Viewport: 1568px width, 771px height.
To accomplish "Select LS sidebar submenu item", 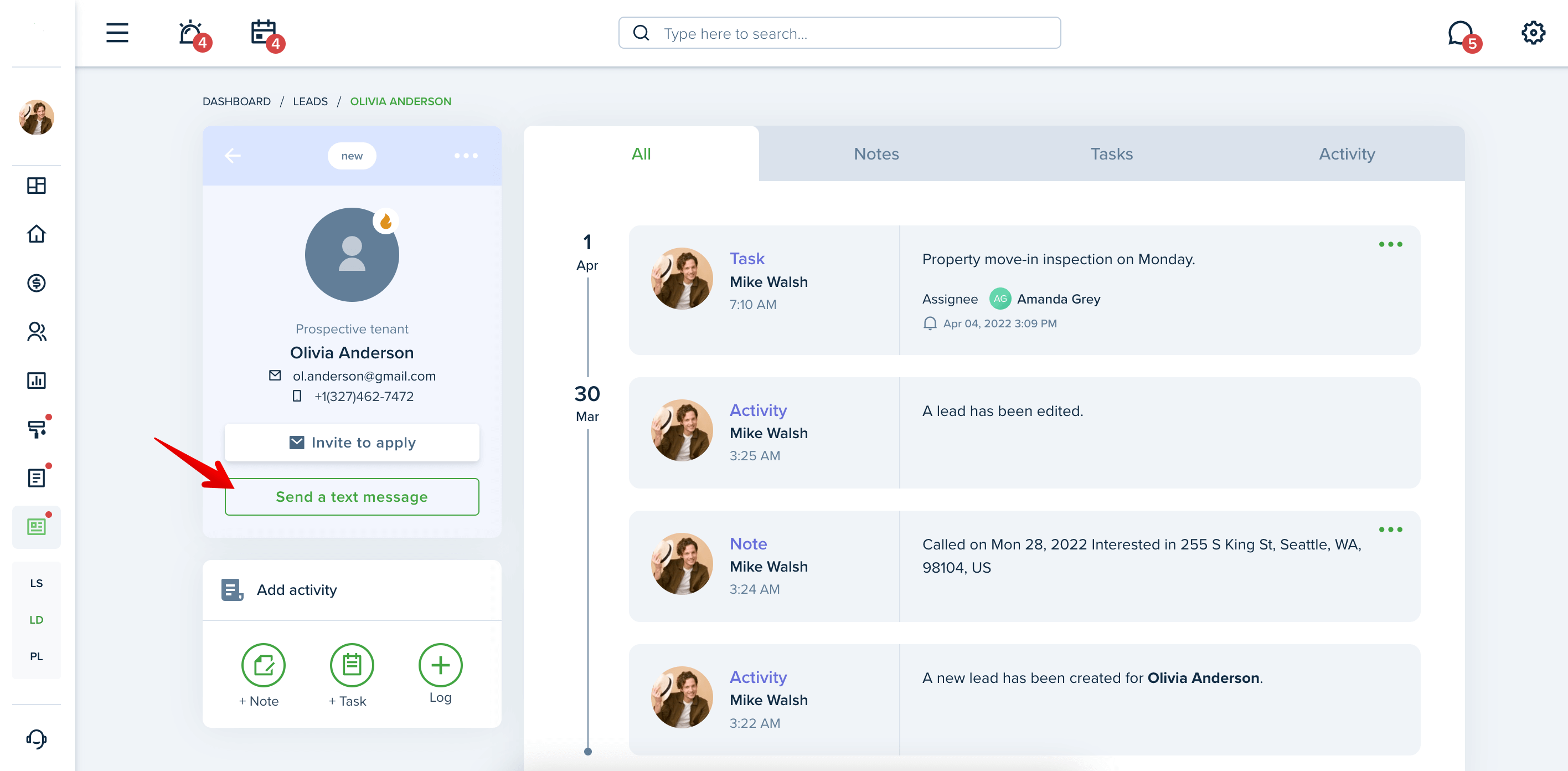I will click(x=37, y=583).
